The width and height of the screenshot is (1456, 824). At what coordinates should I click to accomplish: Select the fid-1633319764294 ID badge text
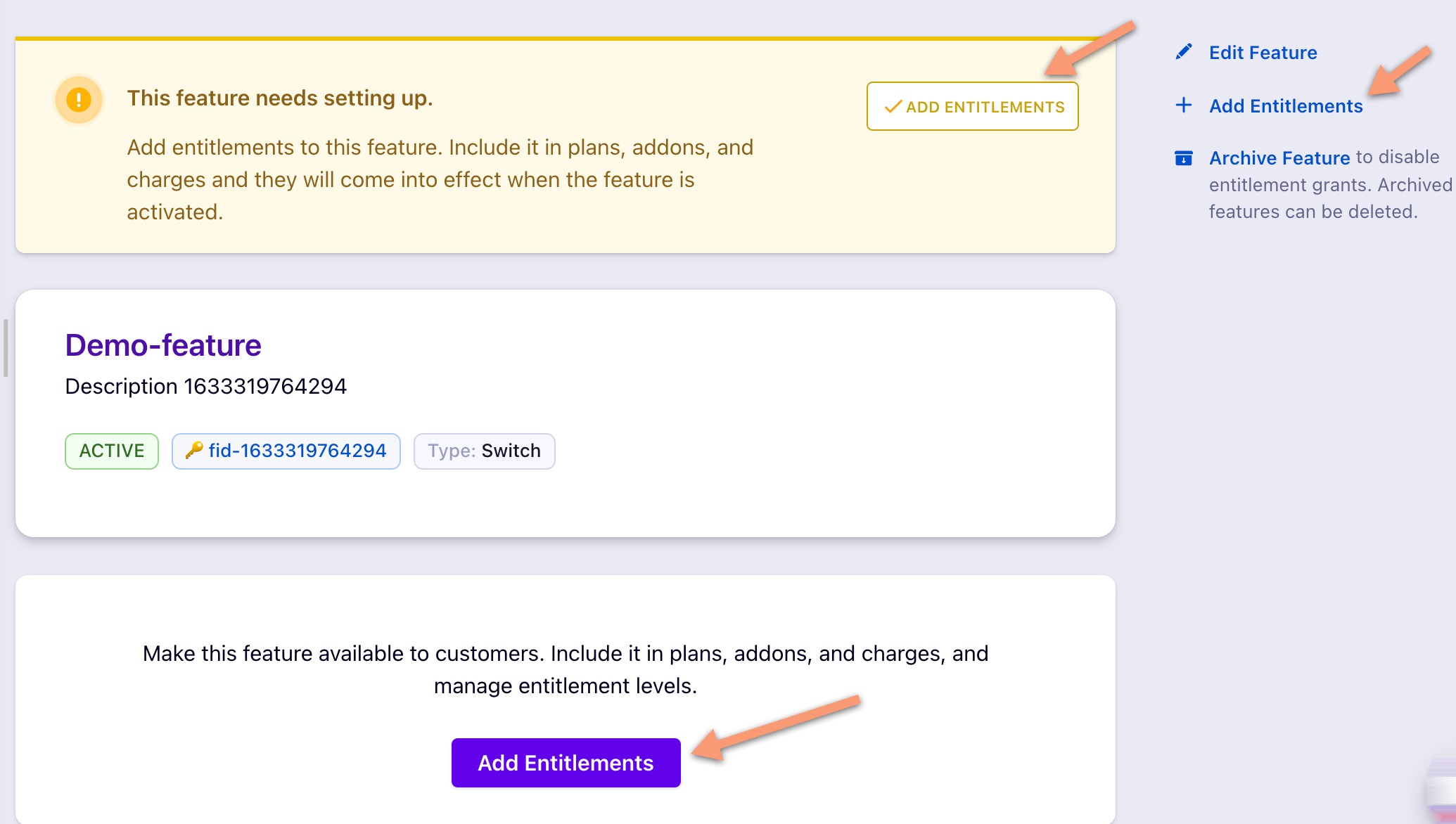pyautogui.click(x=298, y=451)
